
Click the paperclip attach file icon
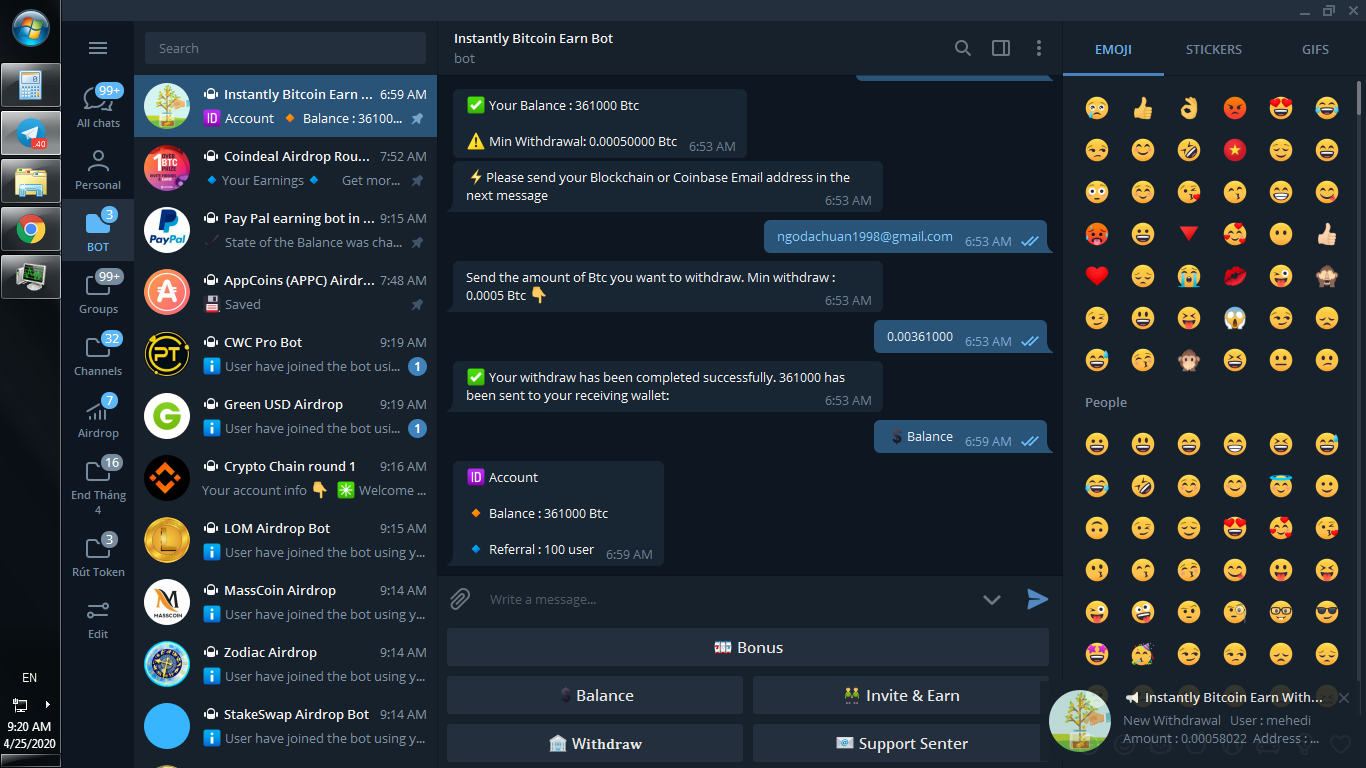tap(460, 599)
